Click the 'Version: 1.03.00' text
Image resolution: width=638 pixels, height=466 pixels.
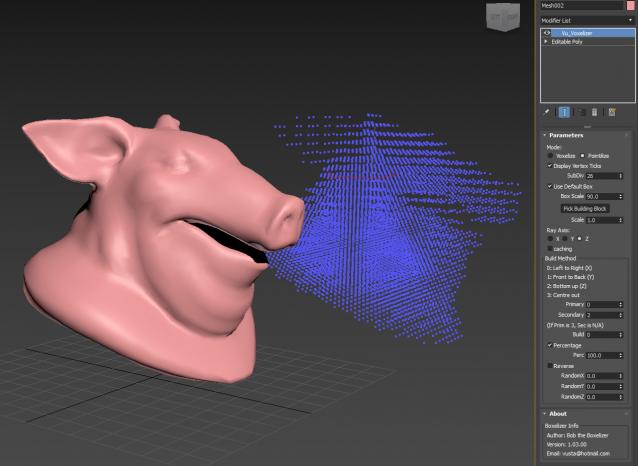566,444
